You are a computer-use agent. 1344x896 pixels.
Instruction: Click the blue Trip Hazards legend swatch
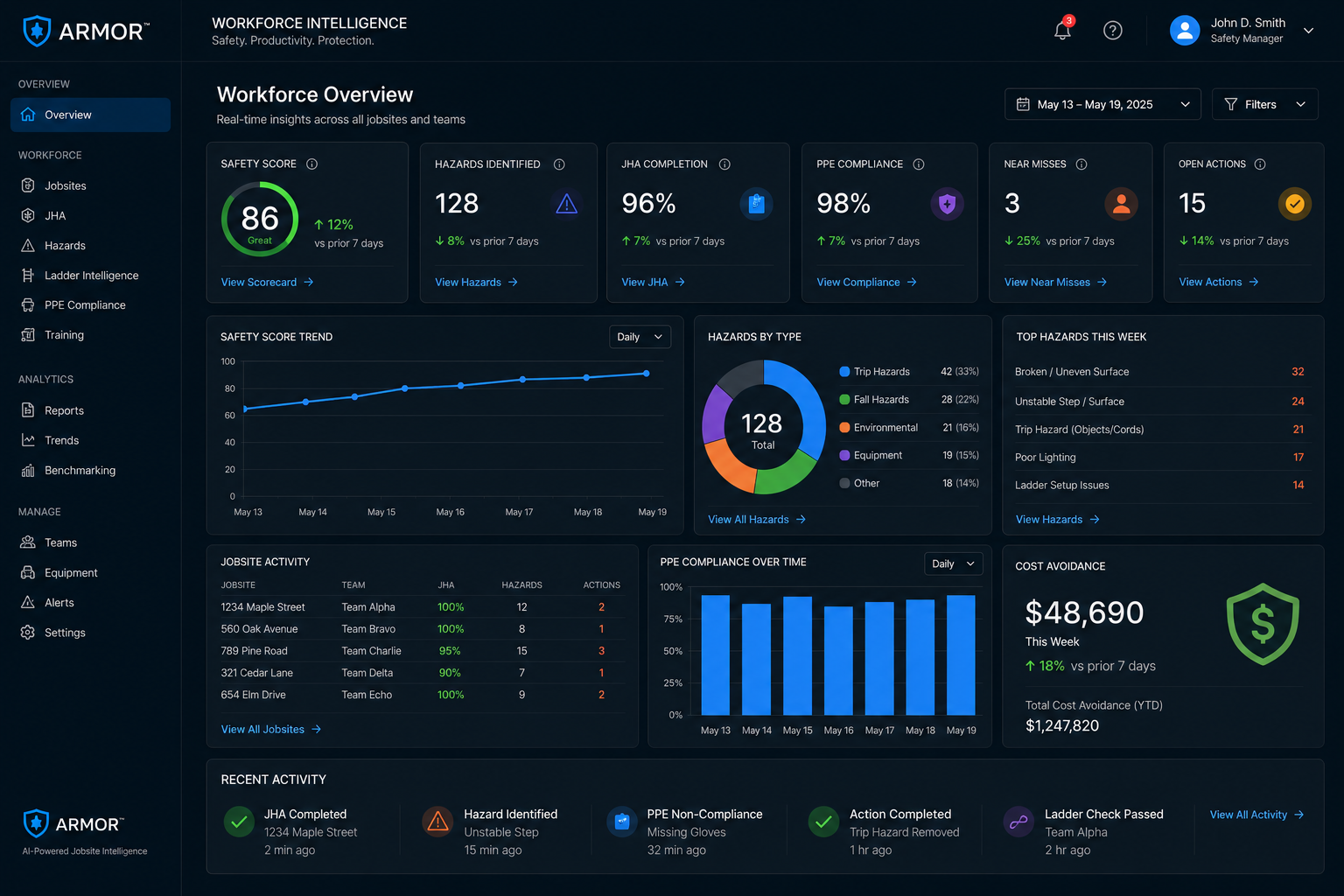[x=844, y=372]
